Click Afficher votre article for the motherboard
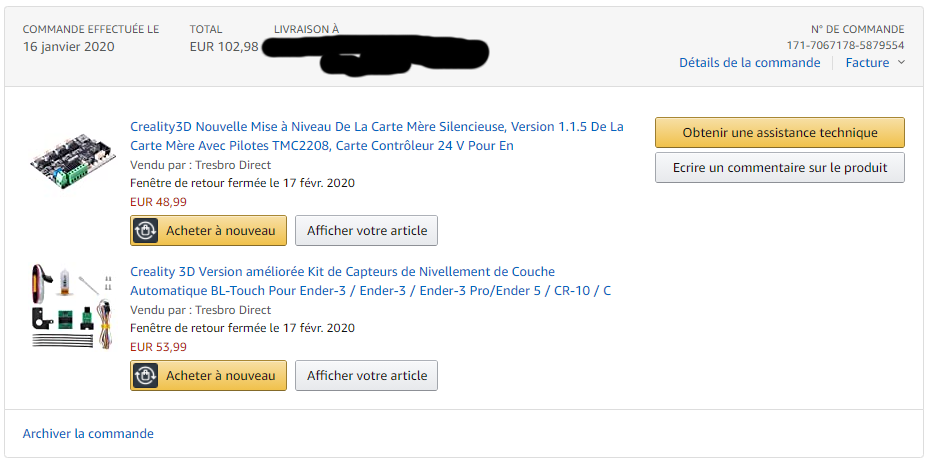The image size is (930, 459). [367, 231]
